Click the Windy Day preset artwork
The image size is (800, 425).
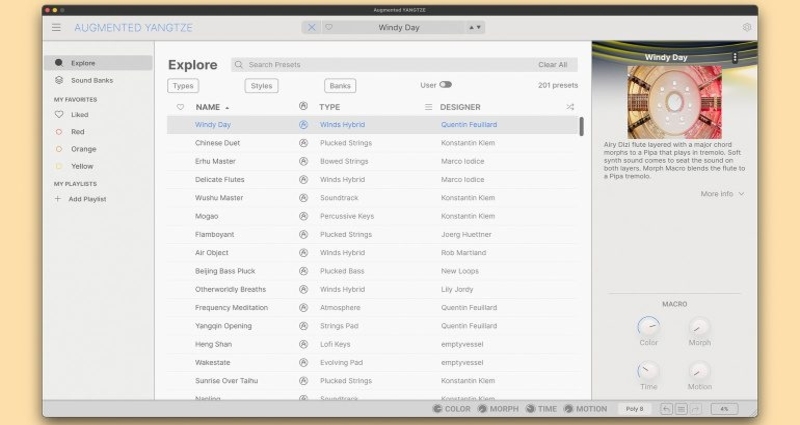(674, 102)
